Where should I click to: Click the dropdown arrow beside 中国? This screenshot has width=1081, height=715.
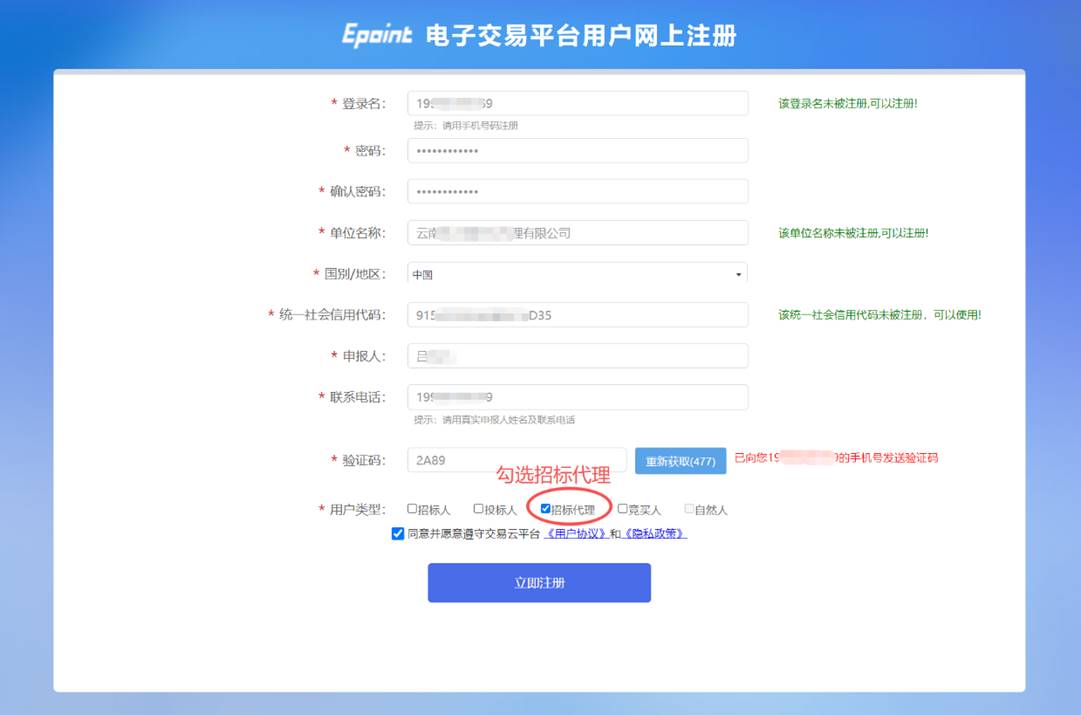click(739, 274)
